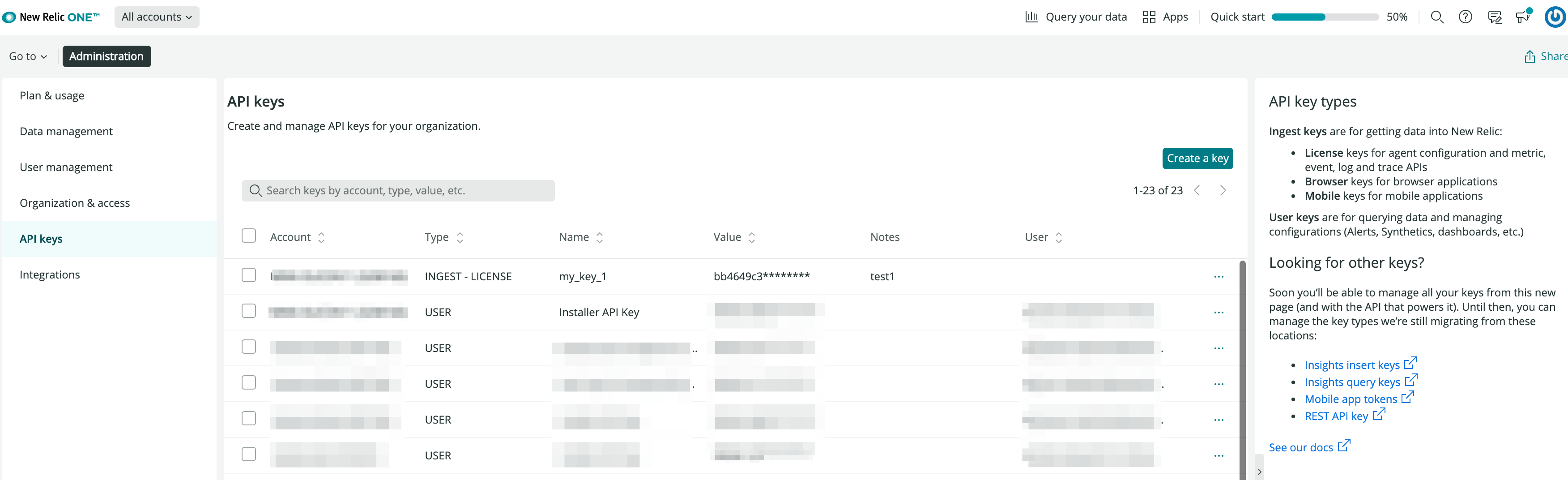This screenshot has height=480, width=1568.
Task: Open the help question mark icon
Action: tap(1465, 17)
